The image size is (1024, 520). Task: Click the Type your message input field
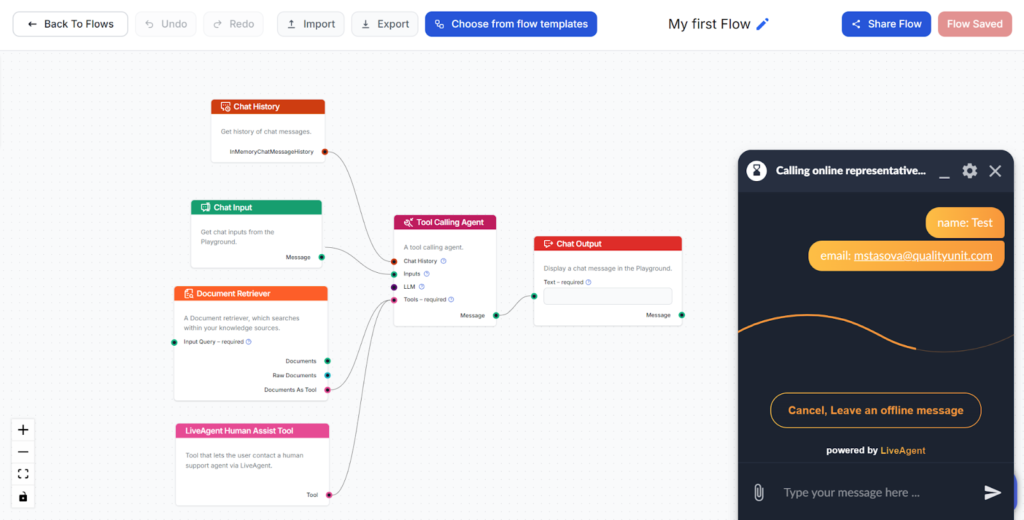coord(870,492)
